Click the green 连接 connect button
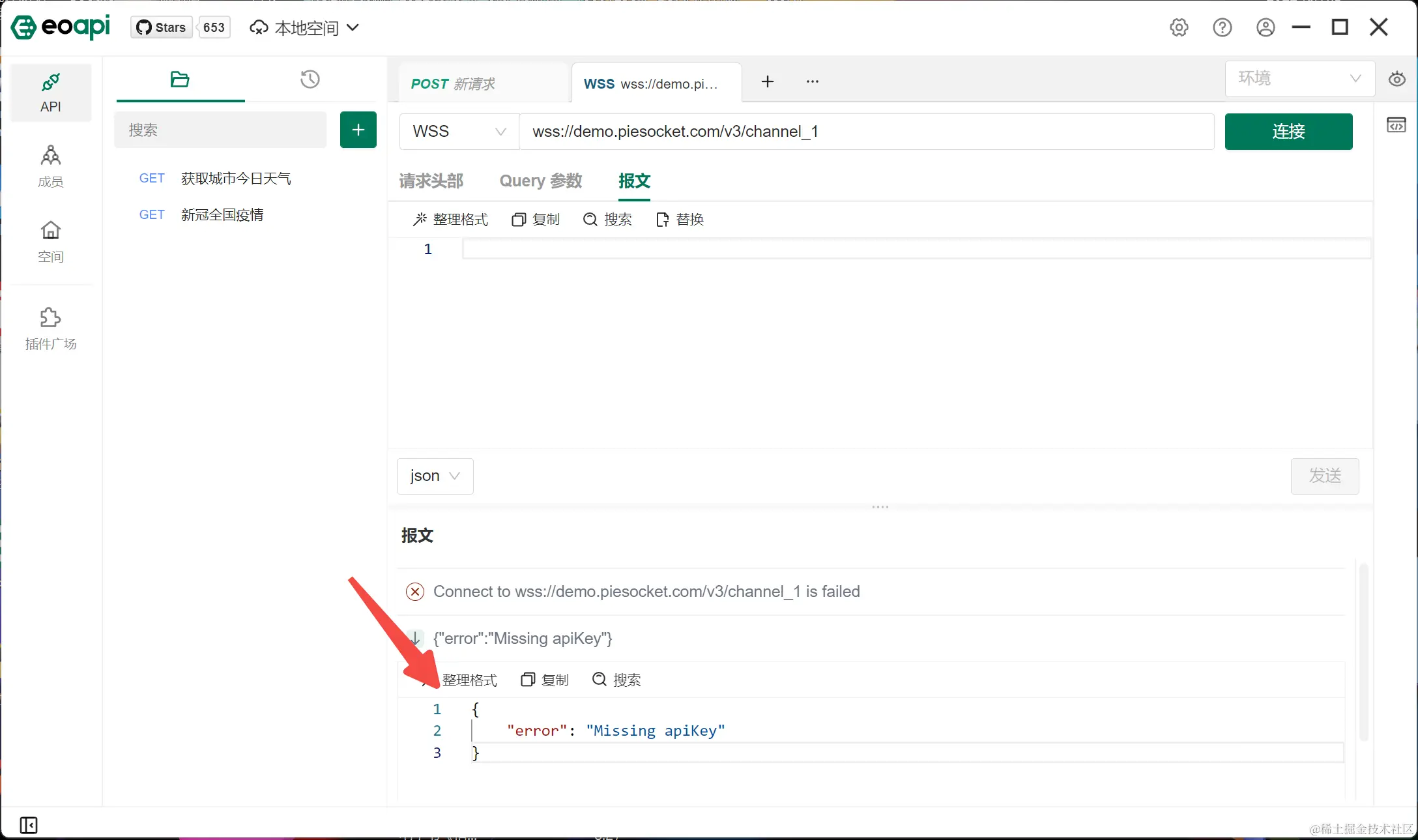This screenshot has width=1418, height=840. pos(1288,132)
